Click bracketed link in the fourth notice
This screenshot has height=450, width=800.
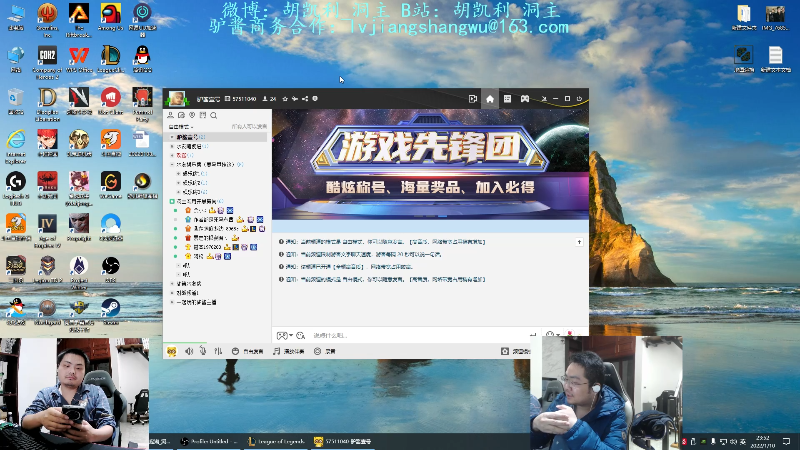click(447, 279)
